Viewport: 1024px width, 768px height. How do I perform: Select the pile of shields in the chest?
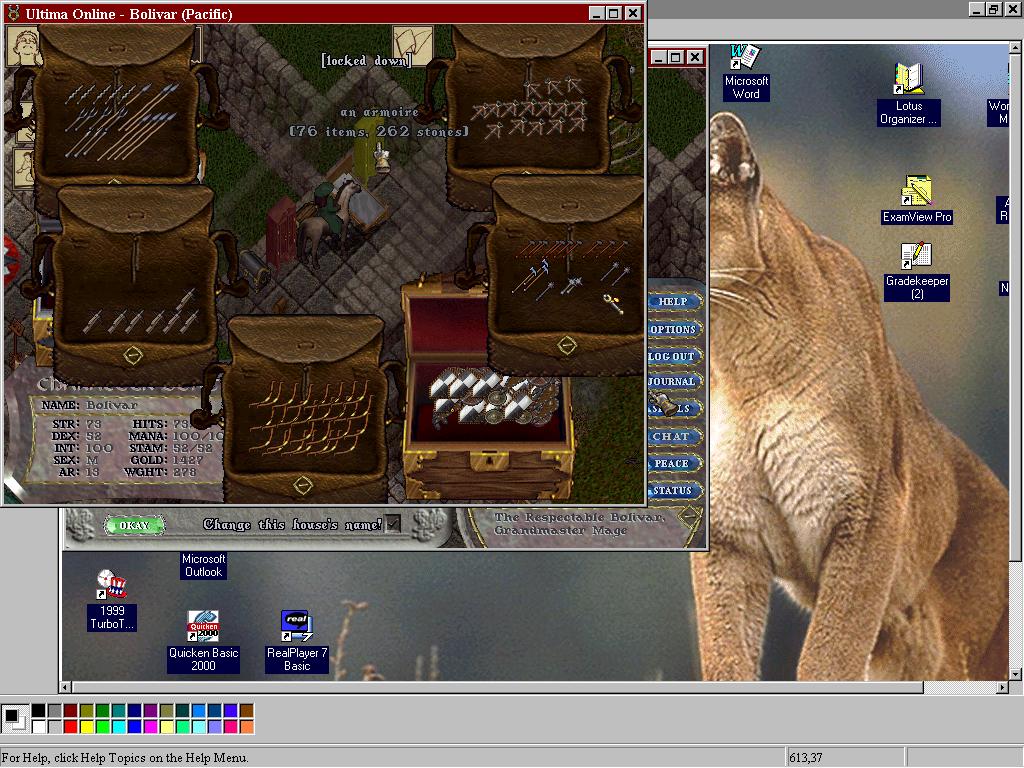click(x=496, y=396)
